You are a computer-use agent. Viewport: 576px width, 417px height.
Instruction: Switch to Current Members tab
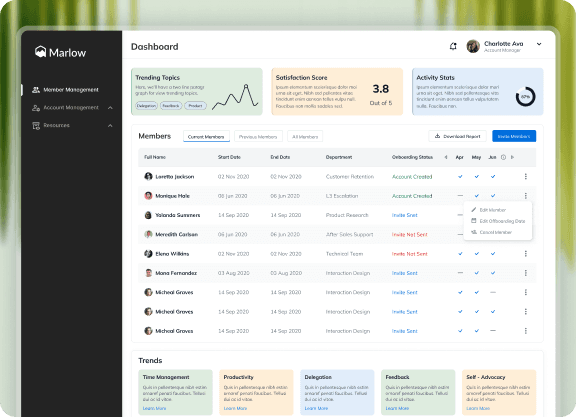click(206, 136)
